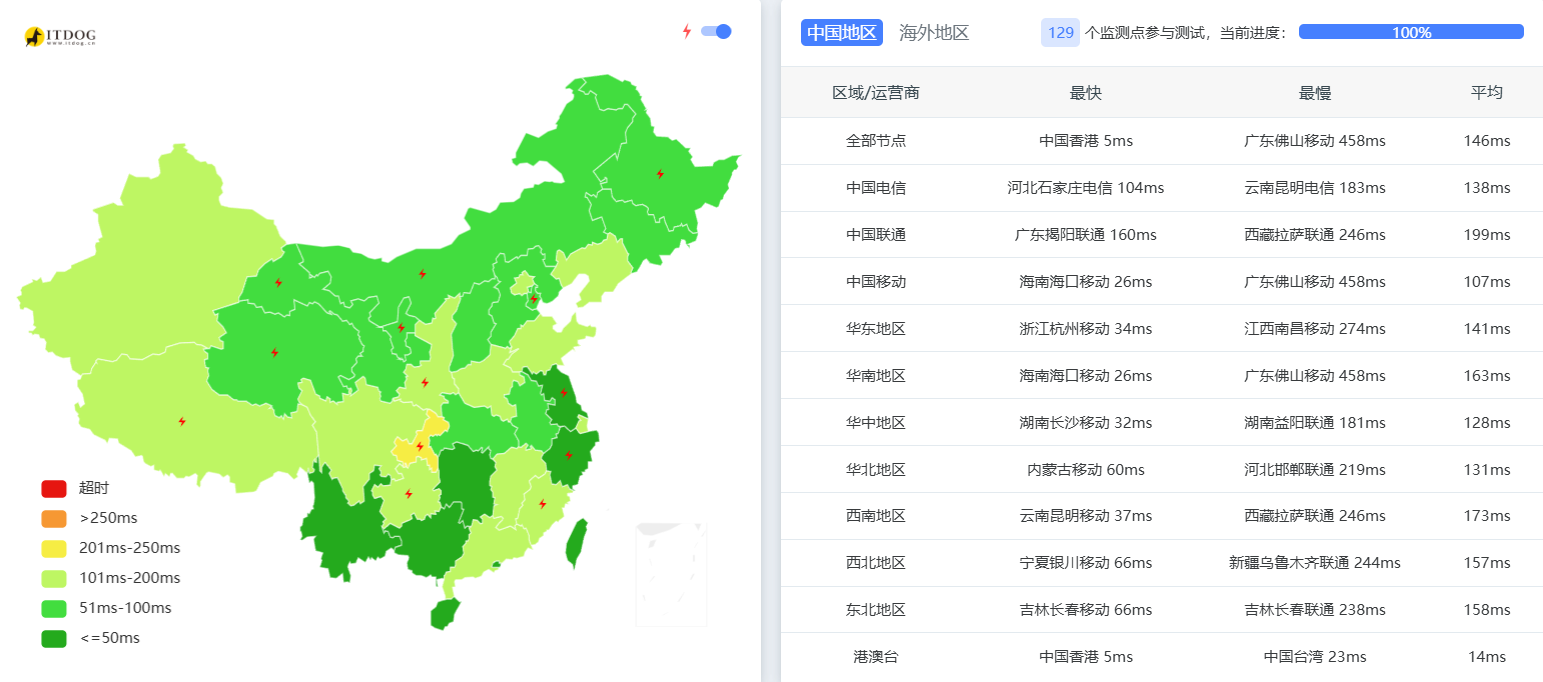Click the lightning marker on Tibet
Screen dimensions: 1543x682
tap(182, 421)
